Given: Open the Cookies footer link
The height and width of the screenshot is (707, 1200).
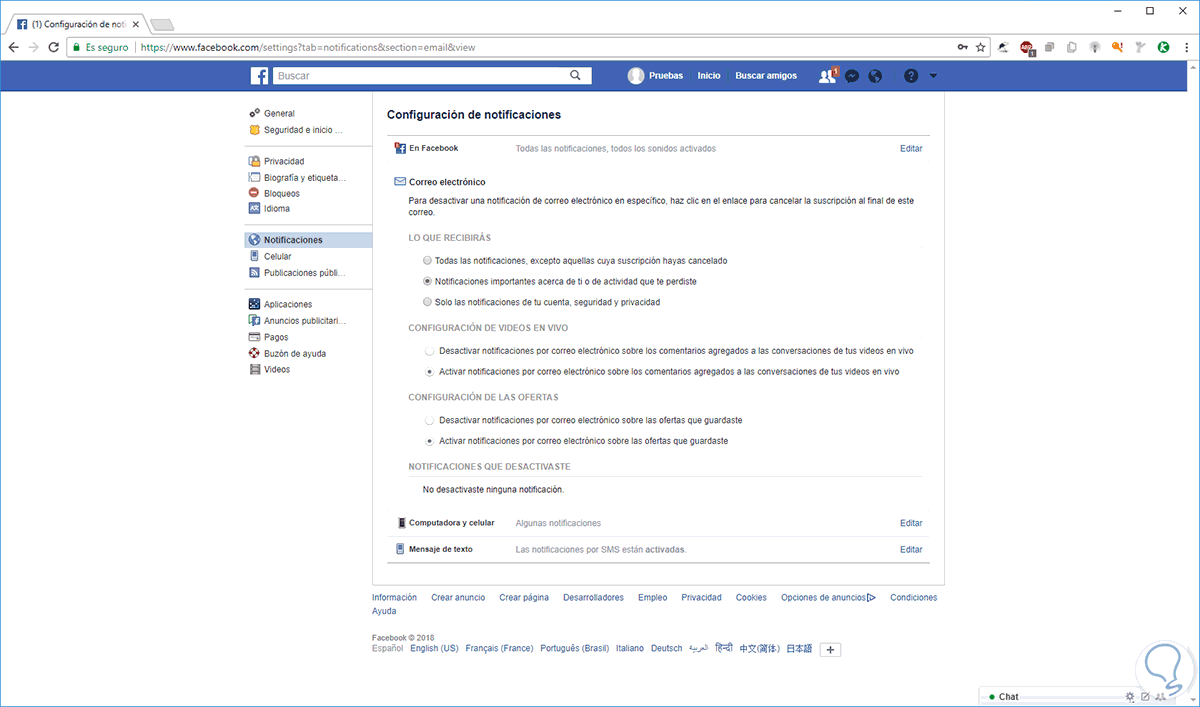Looking at the screenshot, I should click(x=751, y=597).
